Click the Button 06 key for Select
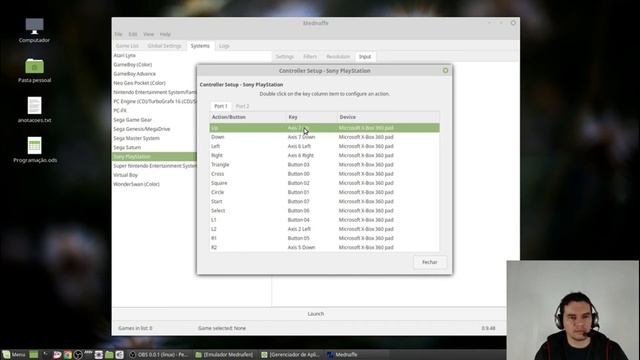The width and height of the screenshot is (640, 360). coord(298,211)
